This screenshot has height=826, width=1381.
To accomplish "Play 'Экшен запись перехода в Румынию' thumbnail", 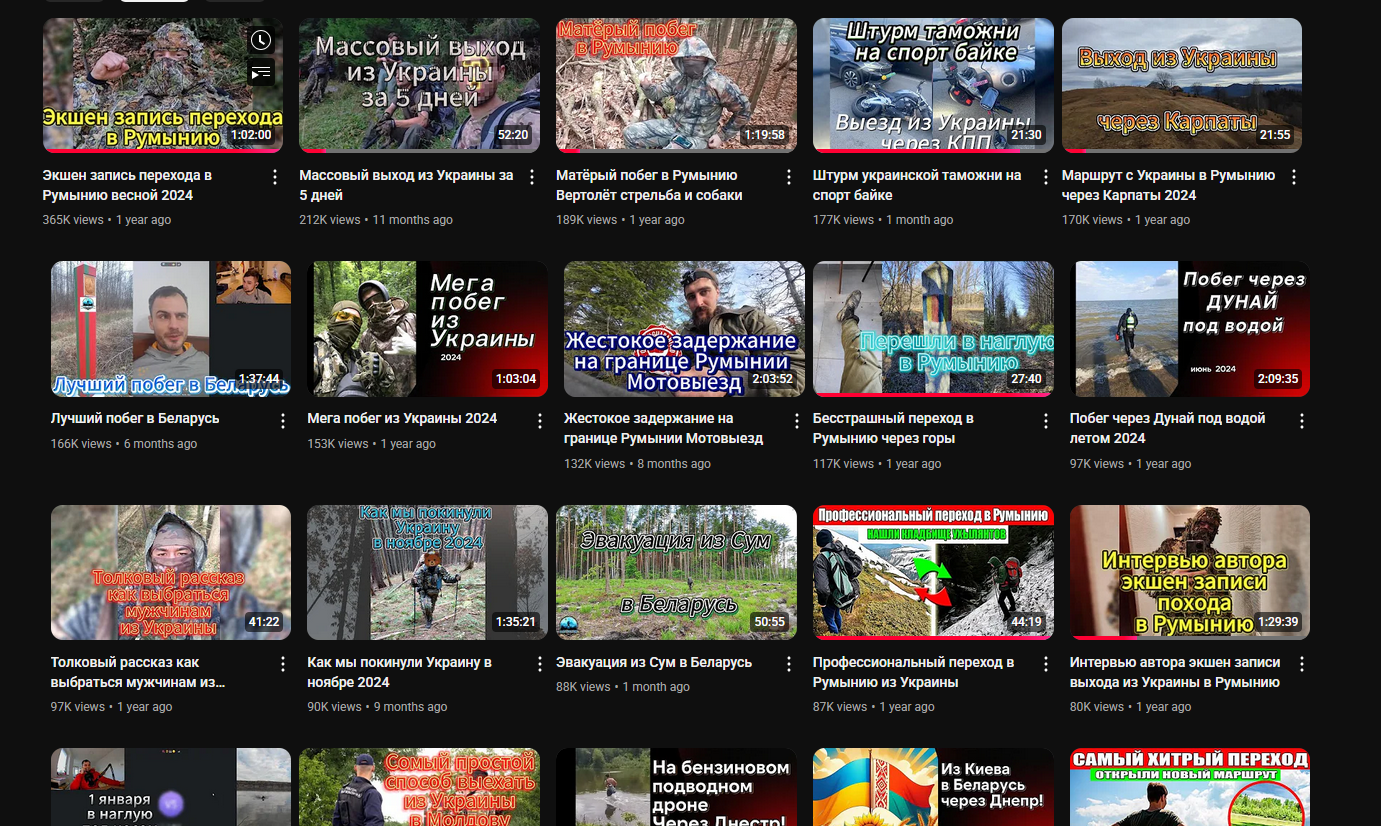I will coord(162,85).
